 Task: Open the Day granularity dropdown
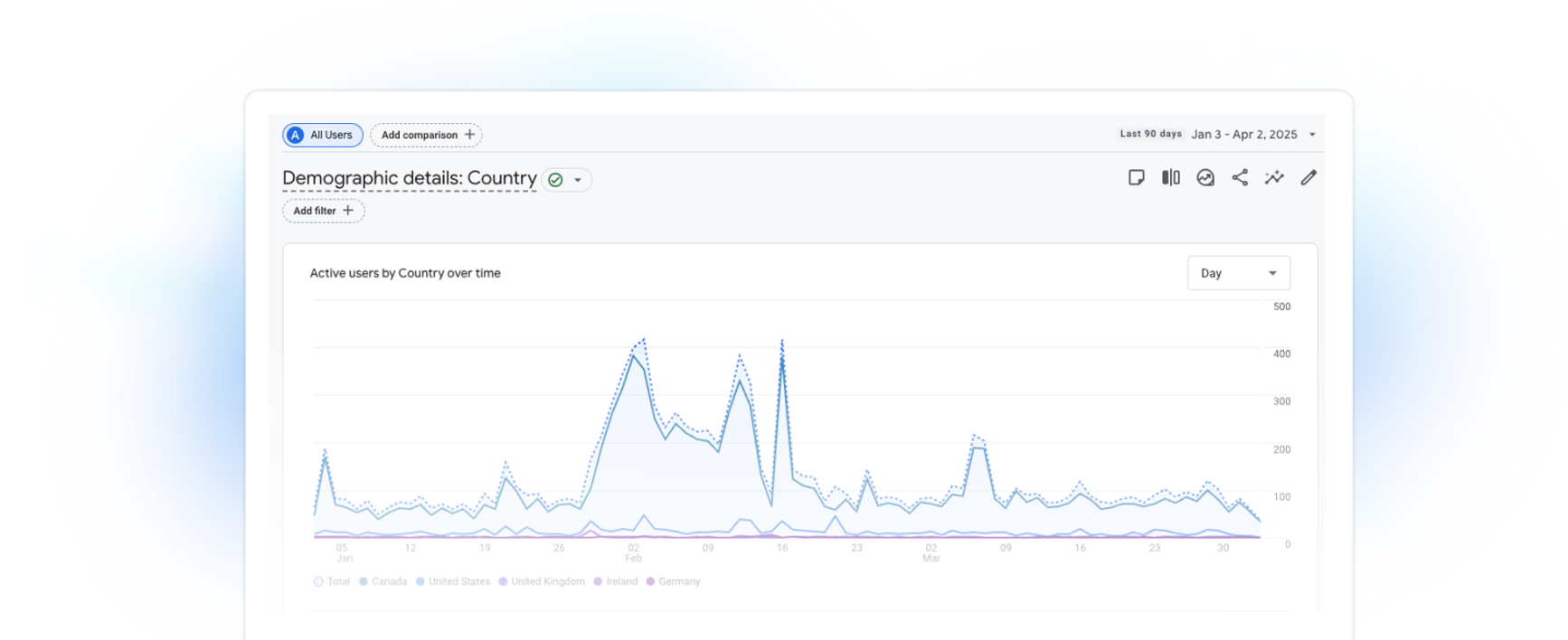1238,273
